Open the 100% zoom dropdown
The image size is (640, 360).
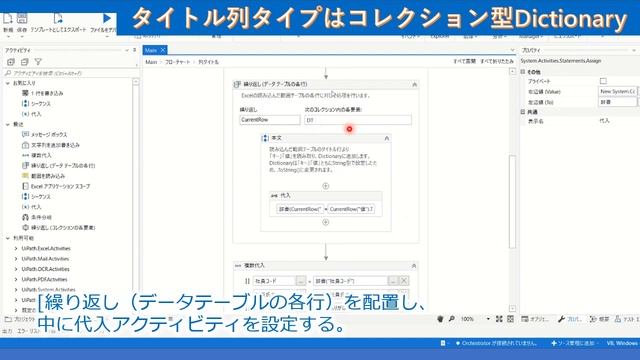pos(488,319)
